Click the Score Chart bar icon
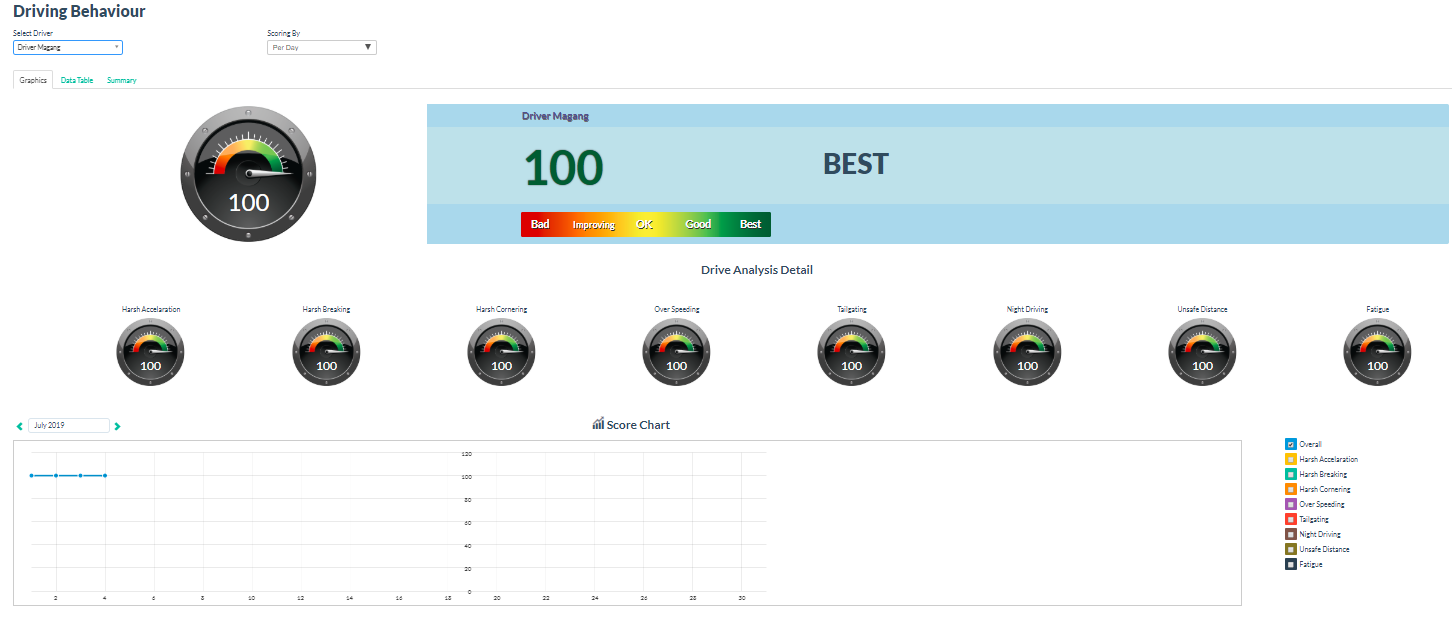This screenshot has height=642, width=1452. pyautogui.click(x=598, y=424)
